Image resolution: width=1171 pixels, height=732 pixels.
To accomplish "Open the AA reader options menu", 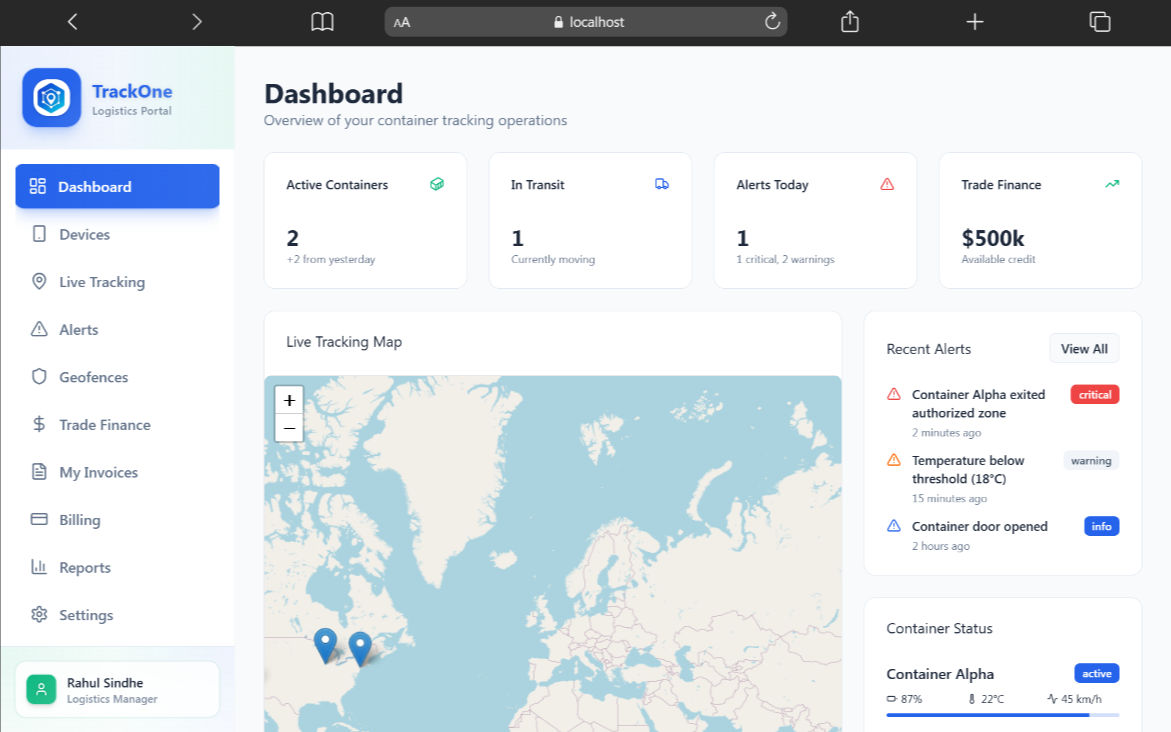I will 402,22.
